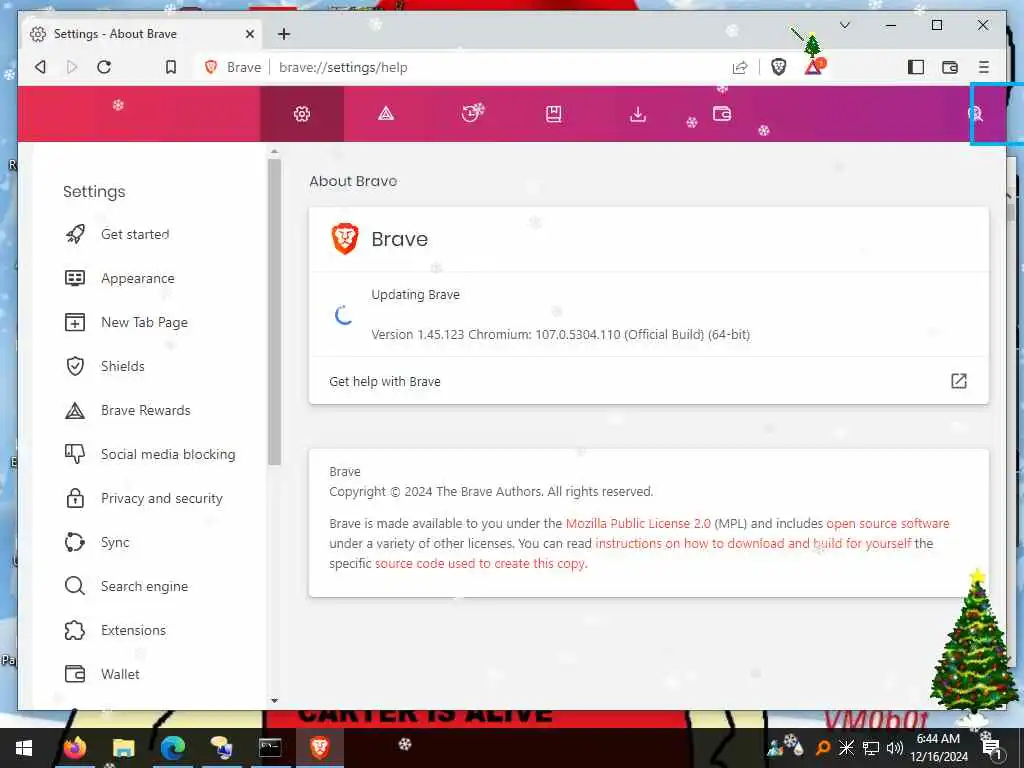This screenshot has height=768, width=1024.
Task: Open the Brave Wallet toolbar icon
Action: (950, 67)
